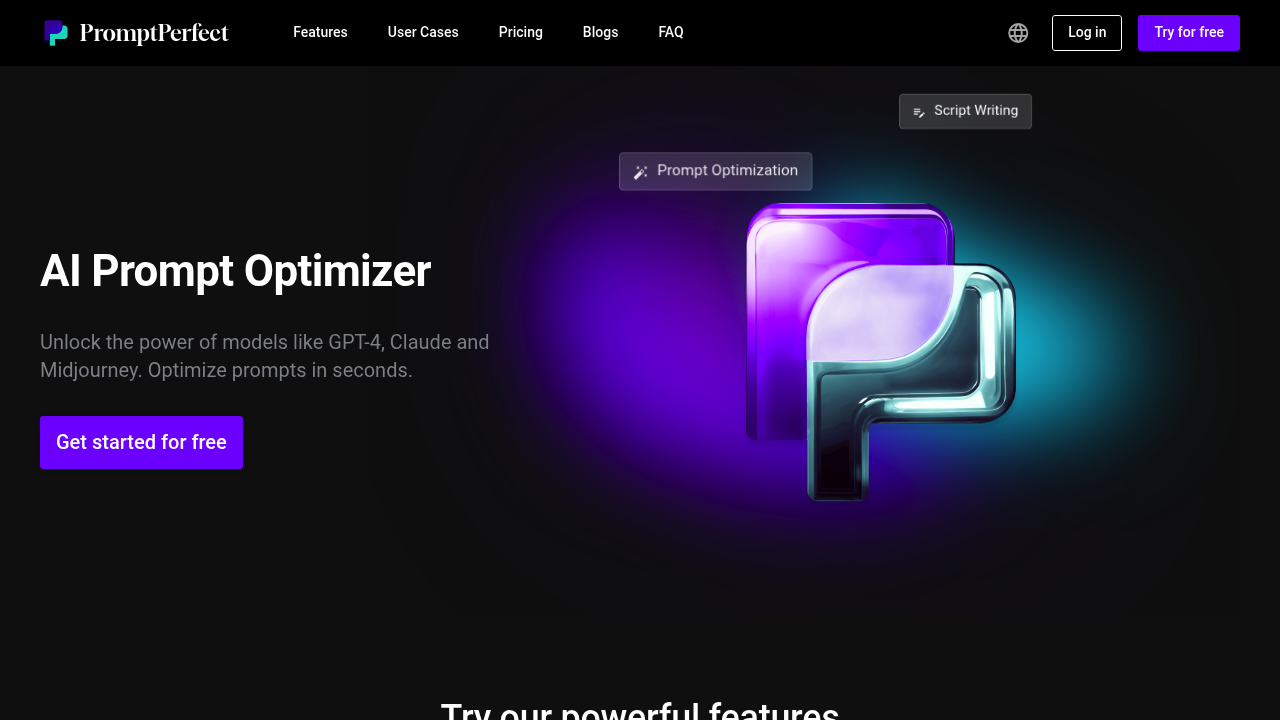Open the Pricing page
This screenshot has width=1280, height=720.
[x=520, y=32]
